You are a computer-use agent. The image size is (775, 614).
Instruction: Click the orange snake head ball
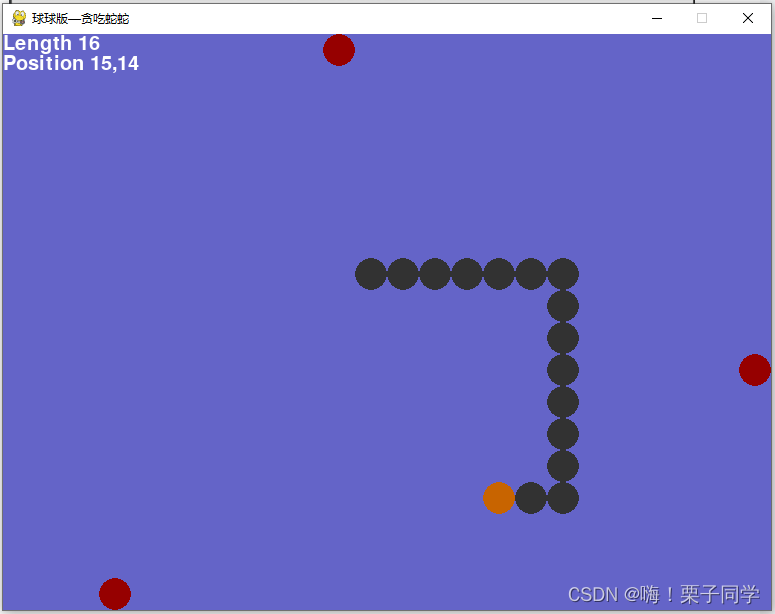coord(499,498)
